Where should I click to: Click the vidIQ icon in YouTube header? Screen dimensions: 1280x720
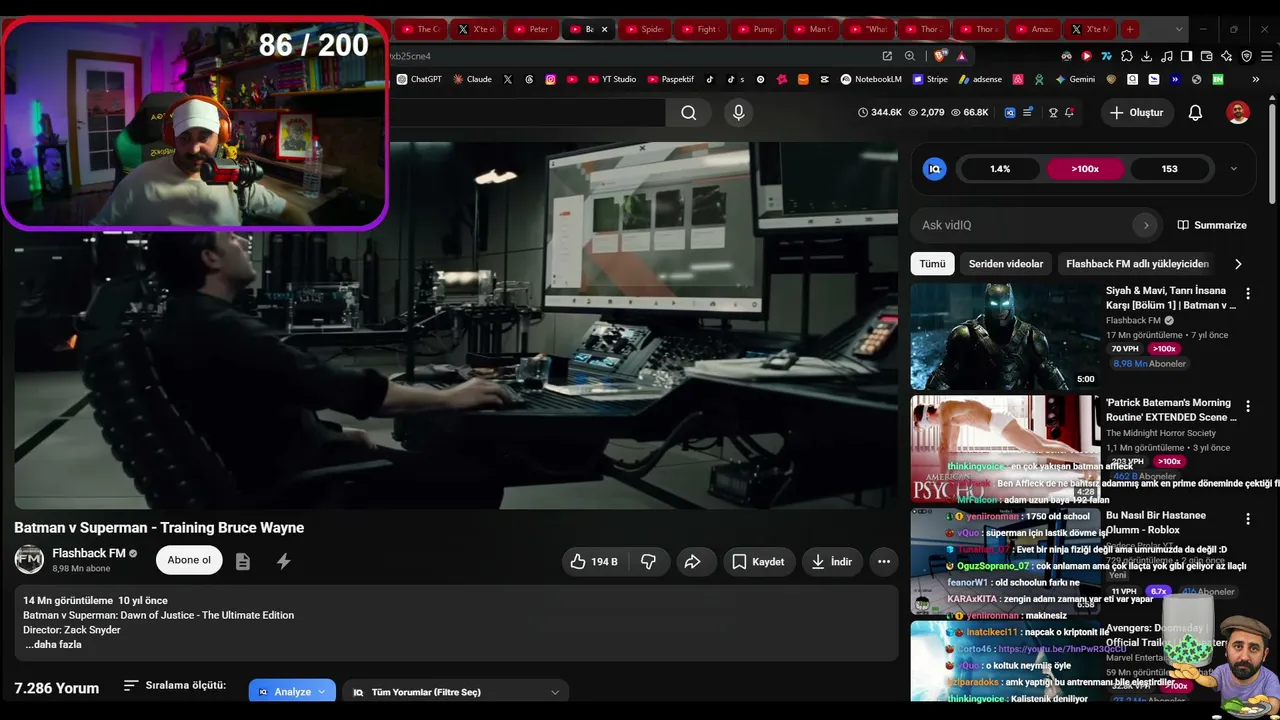pyautogui.click(x=1010, y=113)
